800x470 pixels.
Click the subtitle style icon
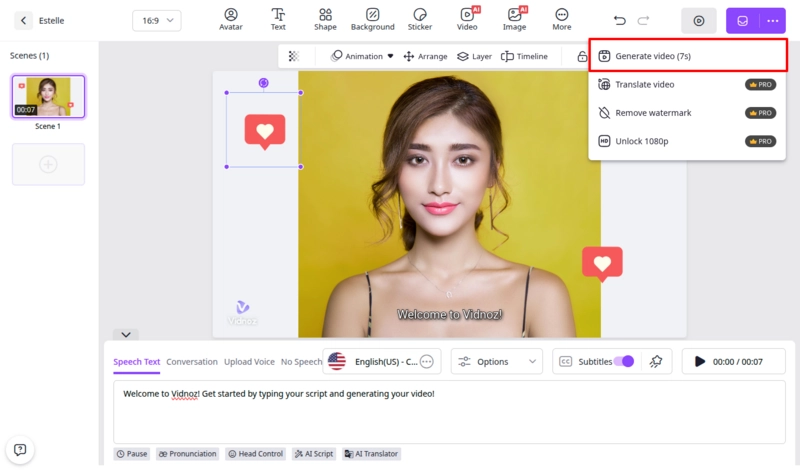click(x=656, y=361)
